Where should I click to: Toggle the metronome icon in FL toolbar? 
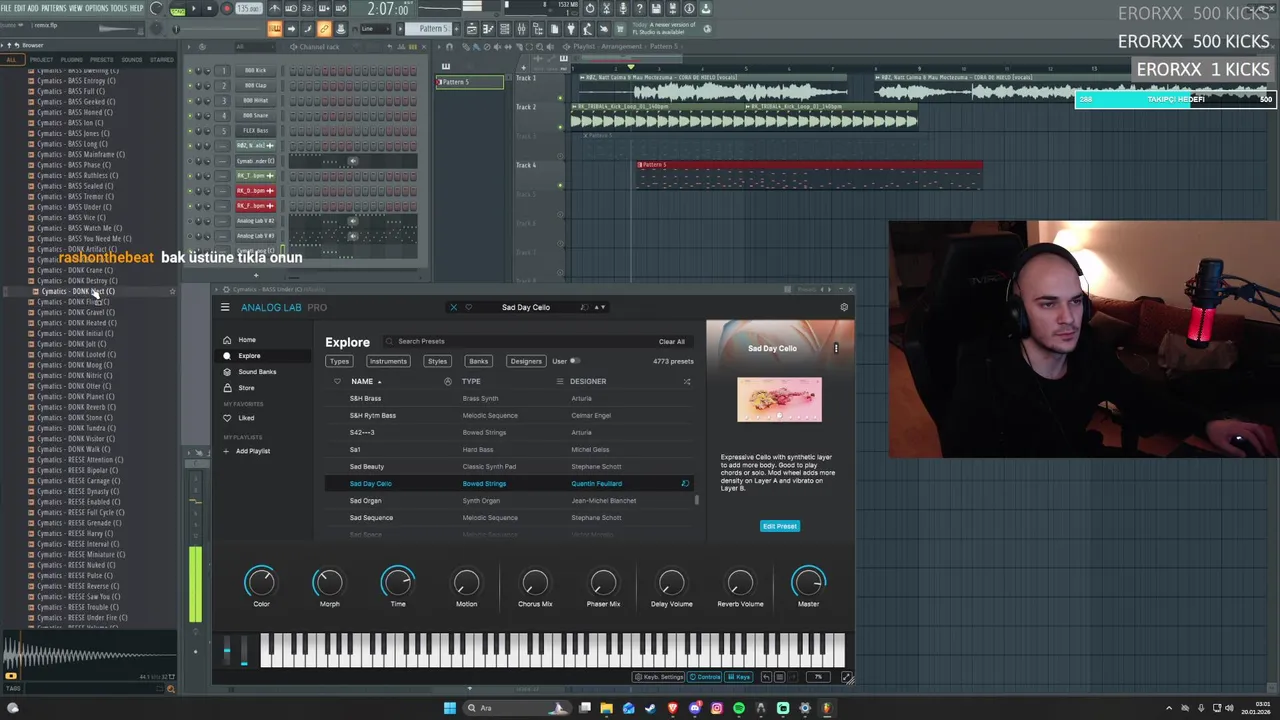point(274,9)
